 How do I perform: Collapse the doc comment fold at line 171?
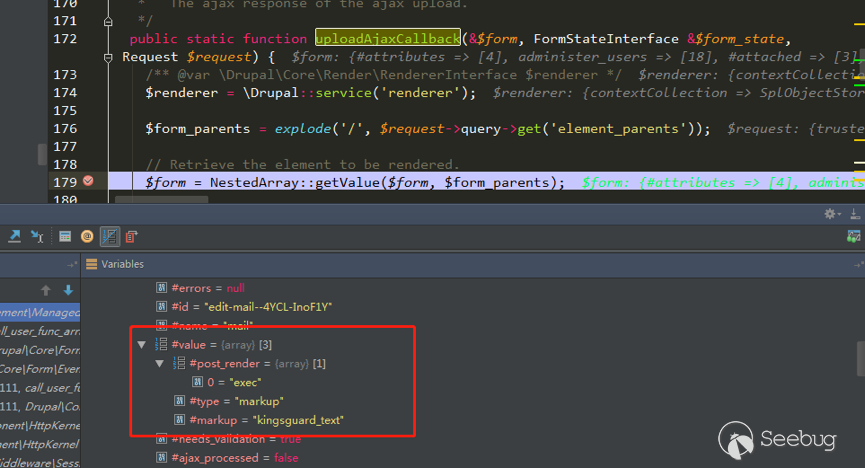coord(108,22)
